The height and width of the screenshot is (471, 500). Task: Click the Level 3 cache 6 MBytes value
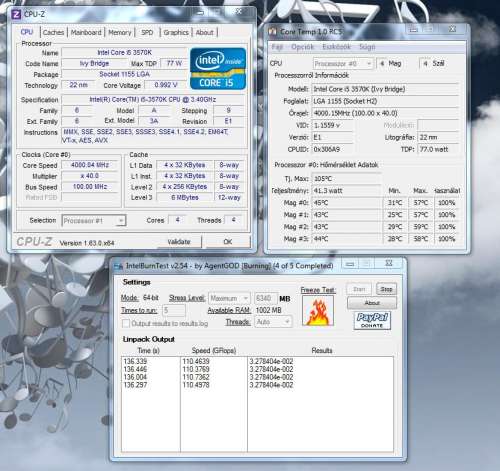click(x=185, y=198)
